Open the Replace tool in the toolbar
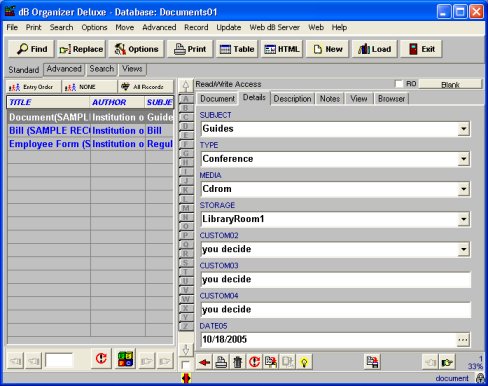 coord(81,49)
